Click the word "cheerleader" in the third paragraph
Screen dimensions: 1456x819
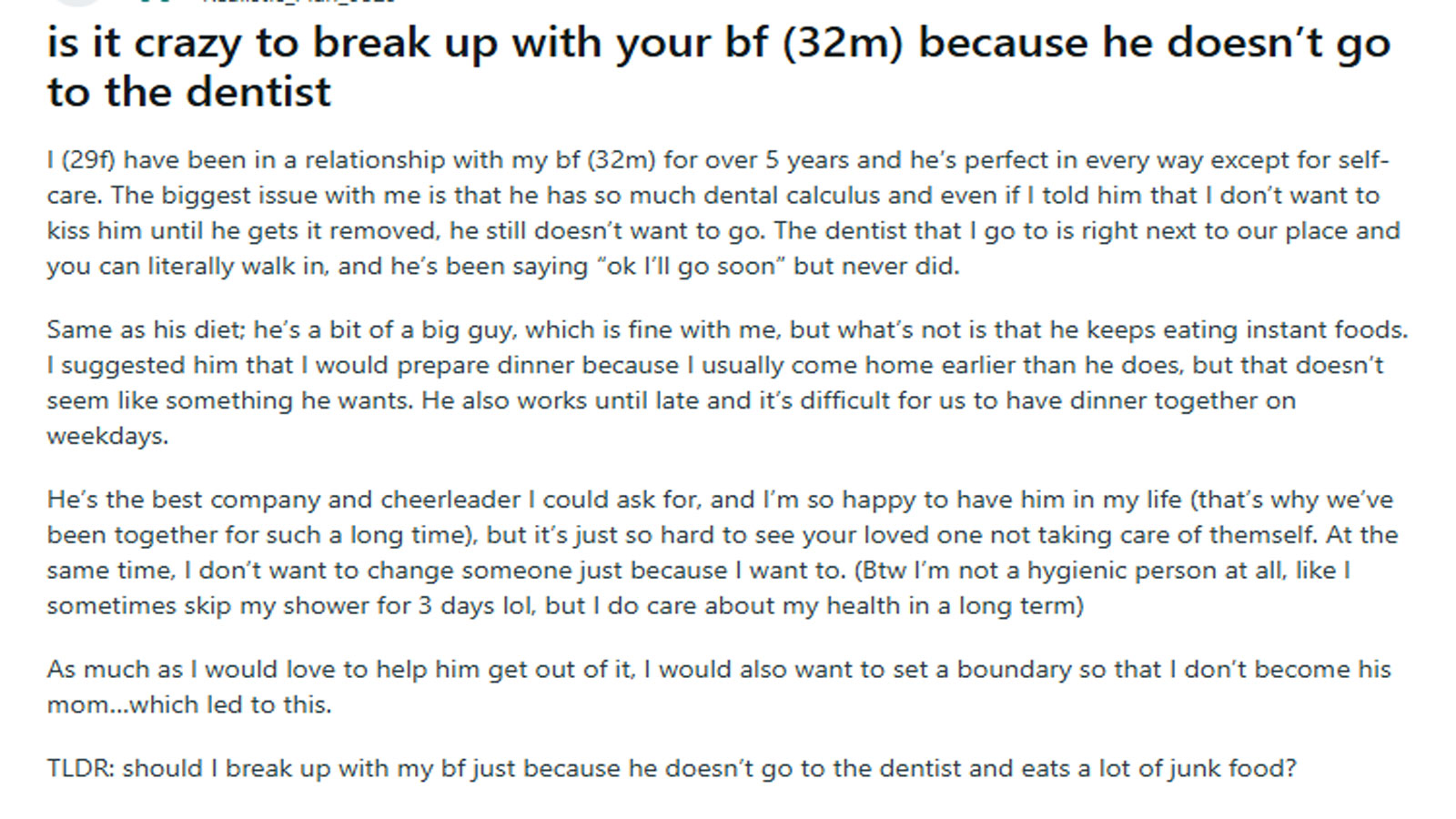(450, 500)
